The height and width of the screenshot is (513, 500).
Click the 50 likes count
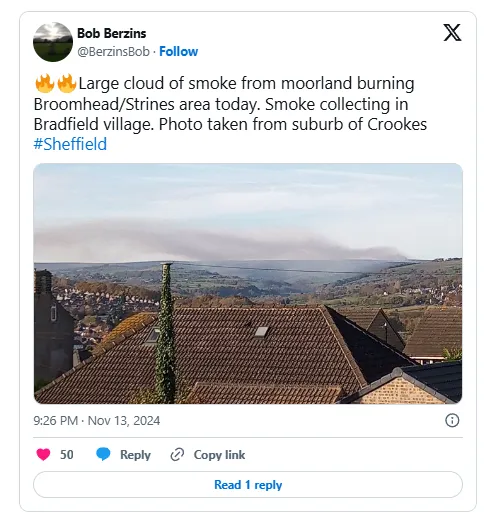point(67,455)
